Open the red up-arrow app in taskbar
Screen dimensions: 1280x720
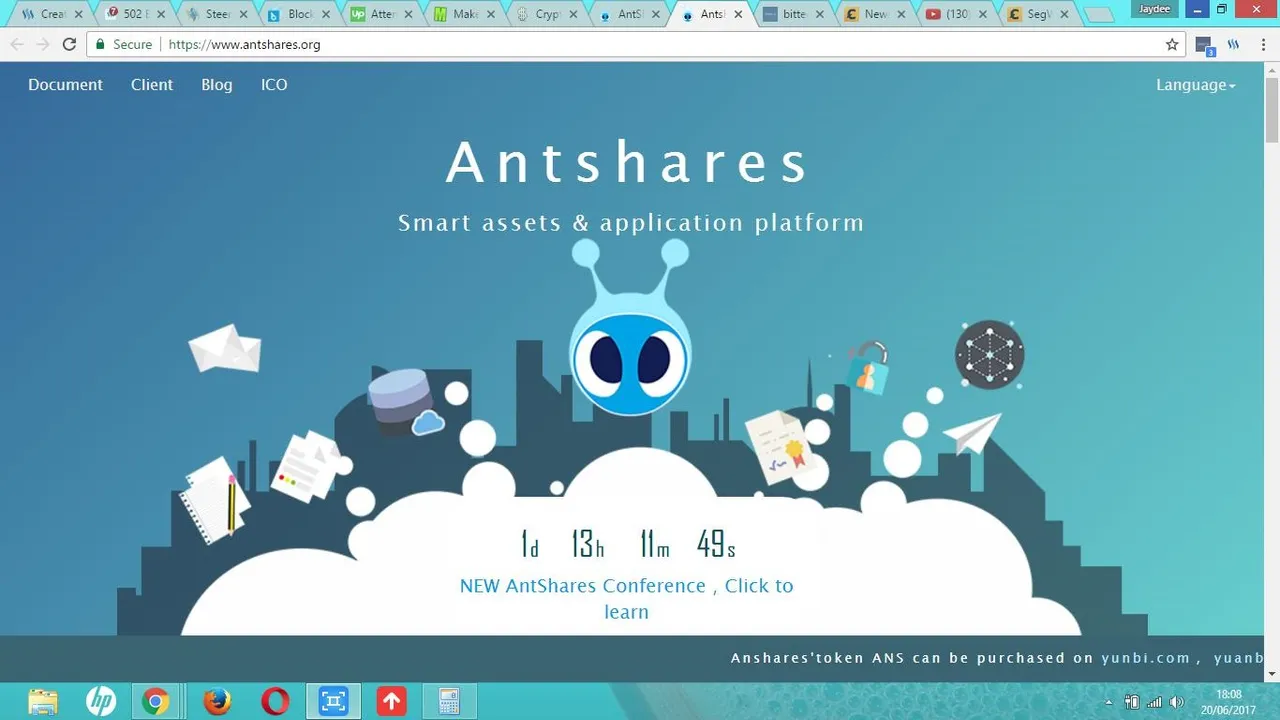click(391, 701)
